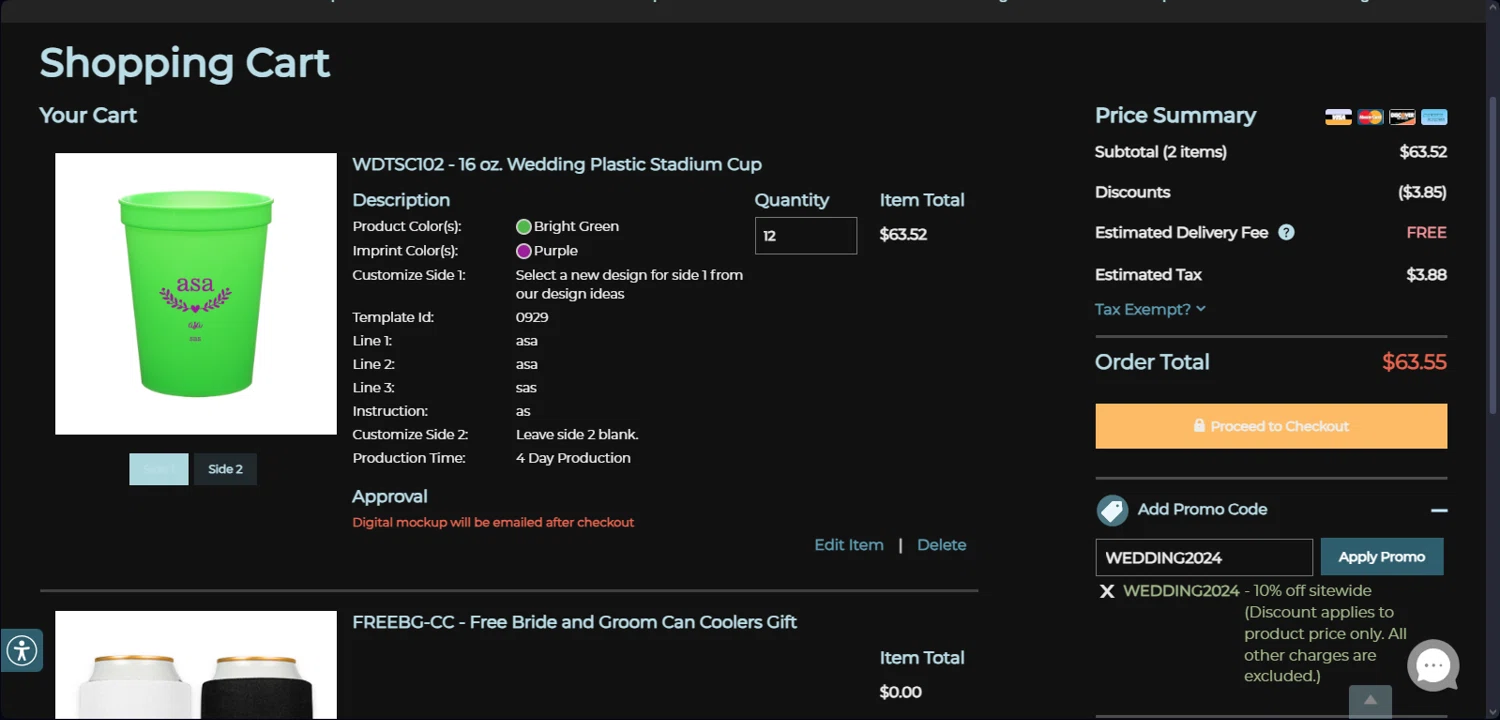The width and height of the screenshot is (1500, 720).
Task: Click the Discover card icon
Action: coord(1402,117)
